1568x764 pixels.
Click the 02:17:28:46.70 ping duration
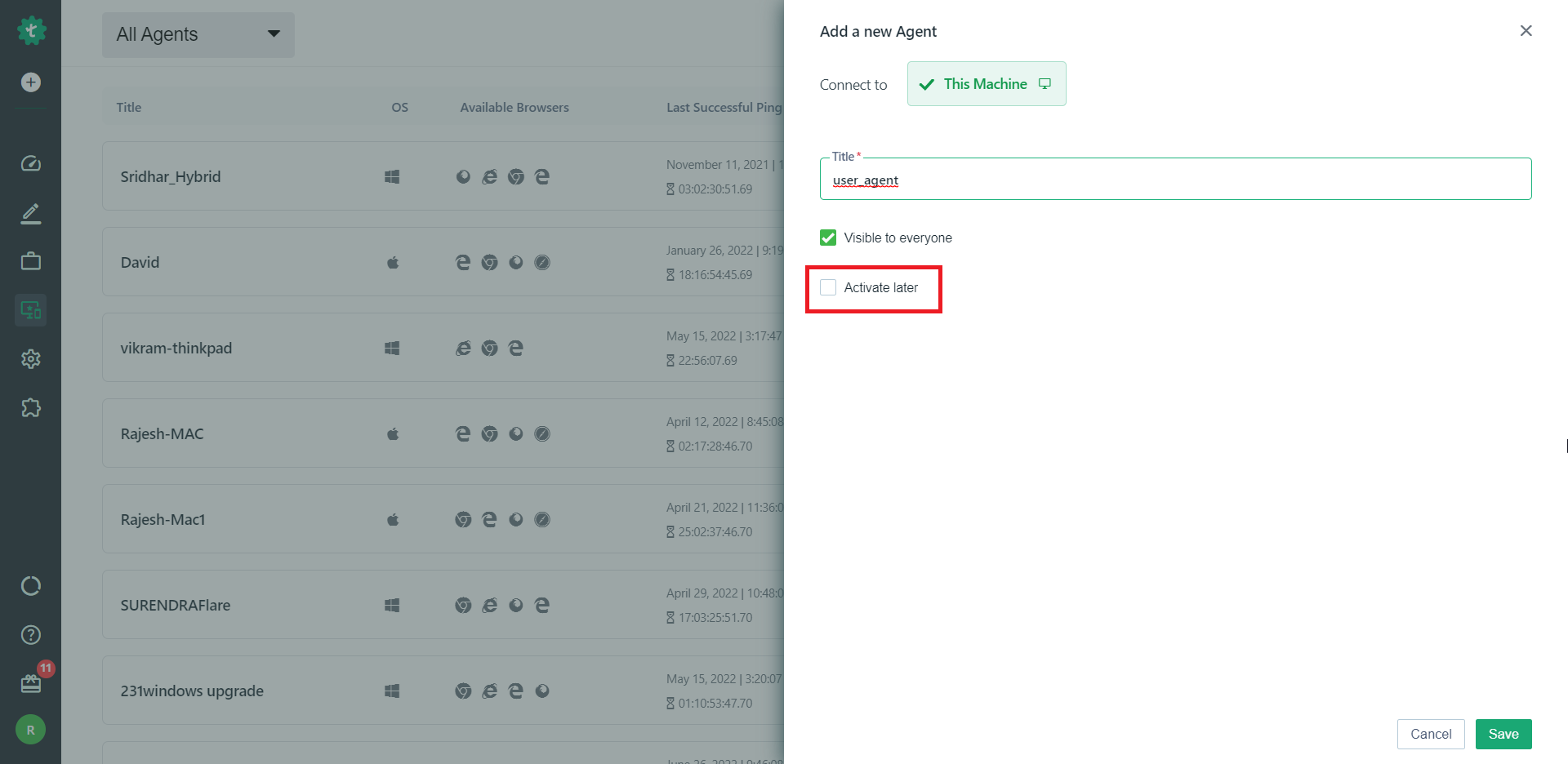click(x=715, y=446)
